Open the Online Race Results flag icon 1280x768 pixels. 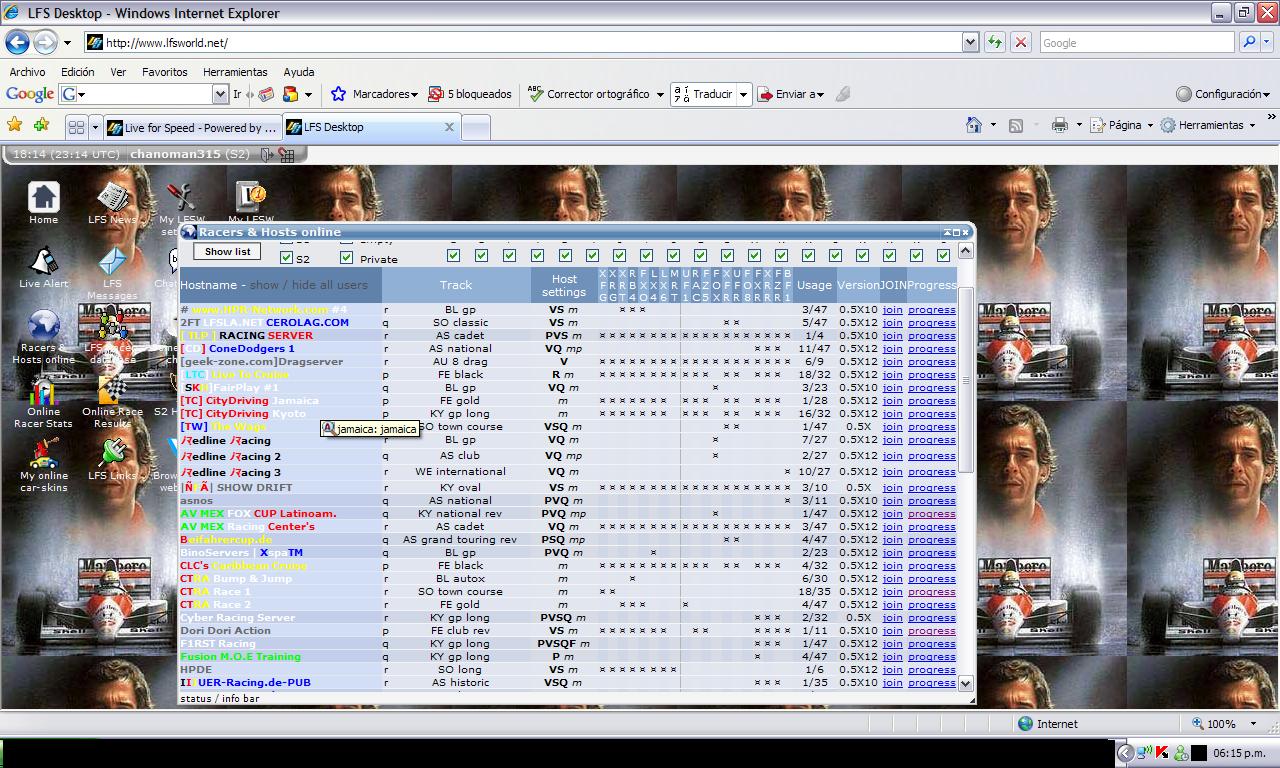(112, 390)
